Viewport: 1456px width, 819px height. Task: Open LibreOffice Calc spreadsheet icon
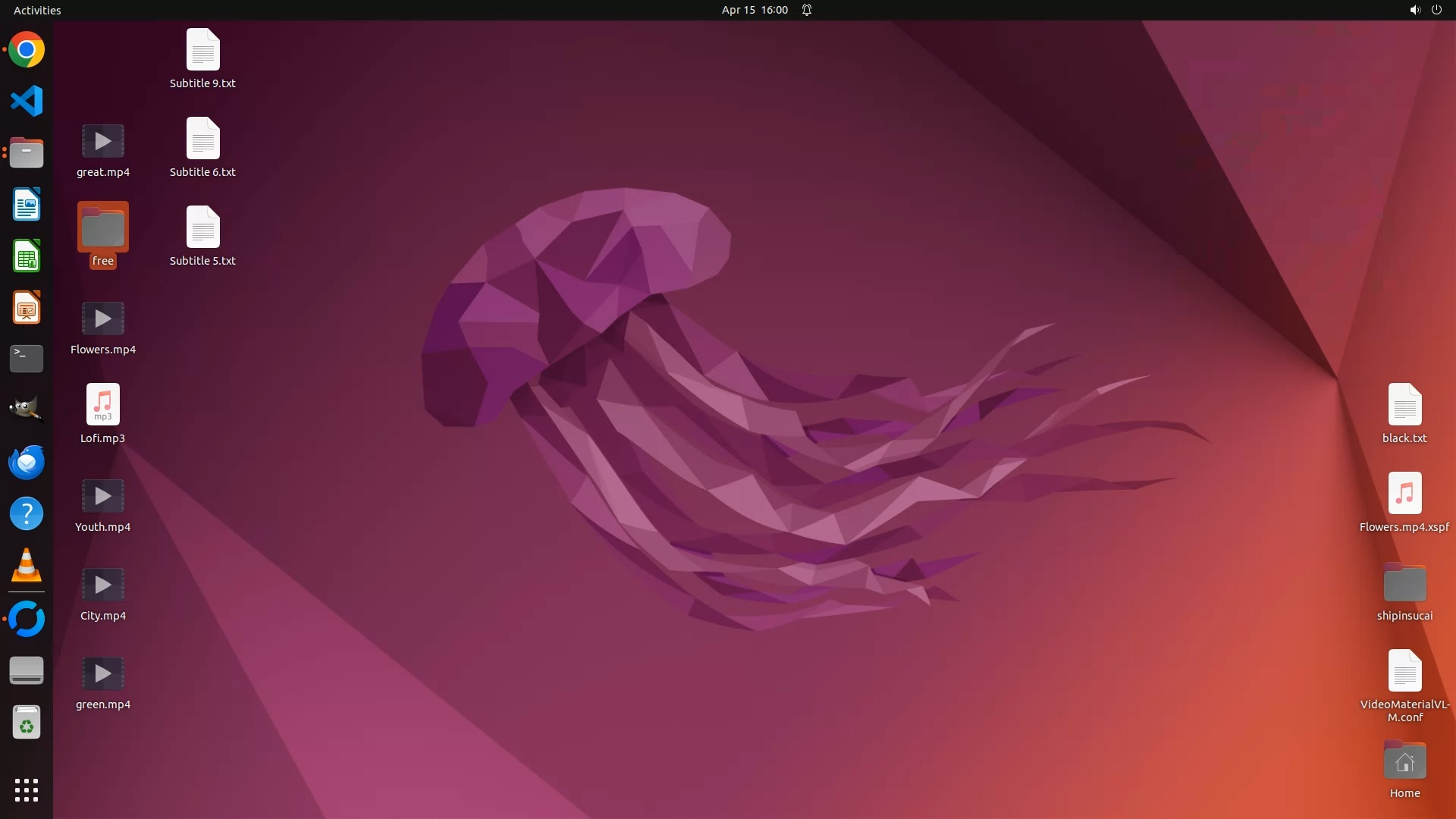tap(27, 256)
